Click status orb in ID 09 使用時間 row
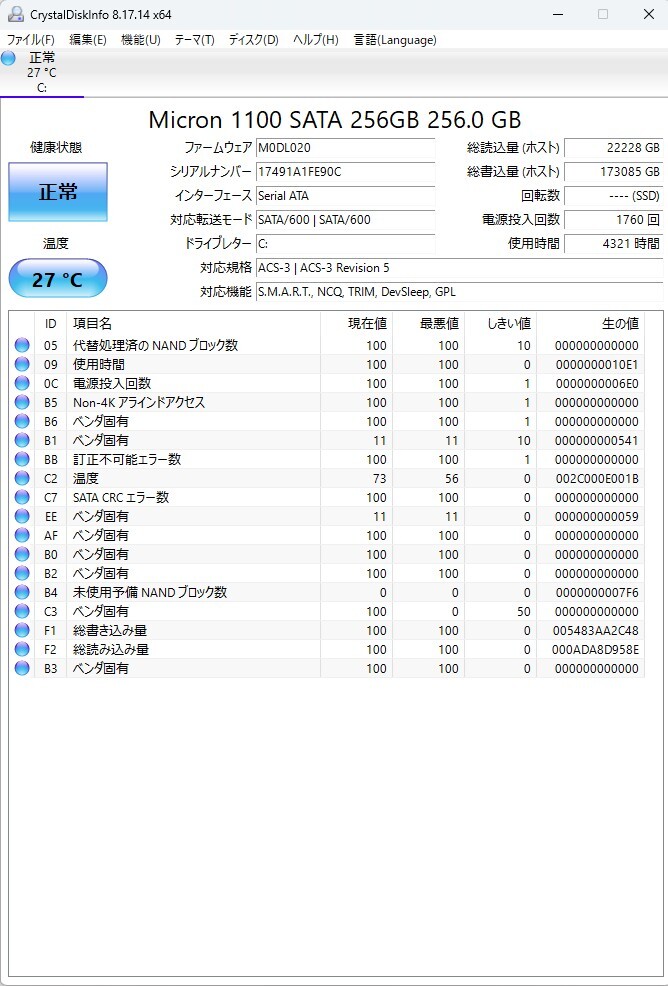 (x=22, y=364)
